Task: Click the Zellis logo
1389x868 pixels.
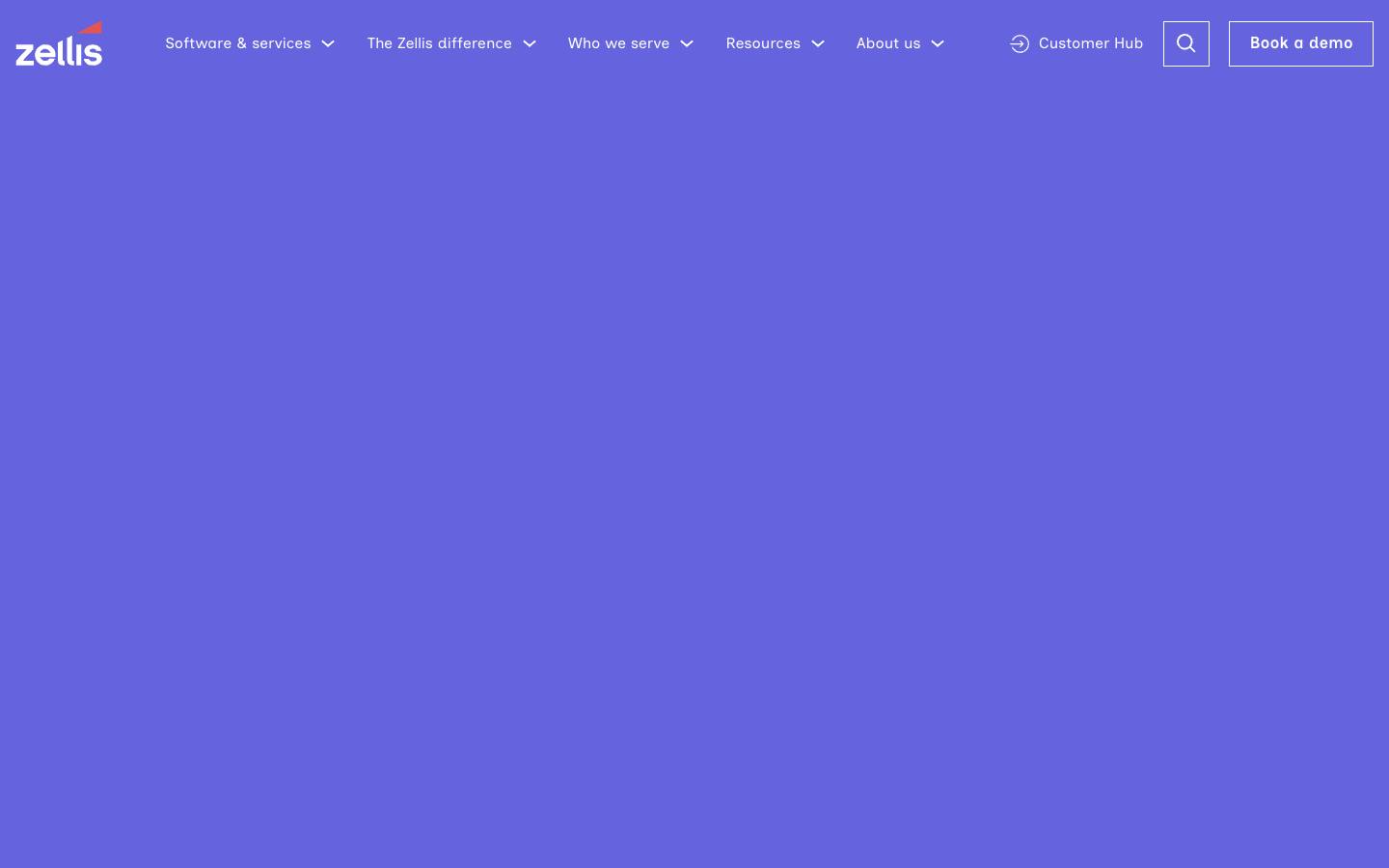Action: click(x=59, y=43)
